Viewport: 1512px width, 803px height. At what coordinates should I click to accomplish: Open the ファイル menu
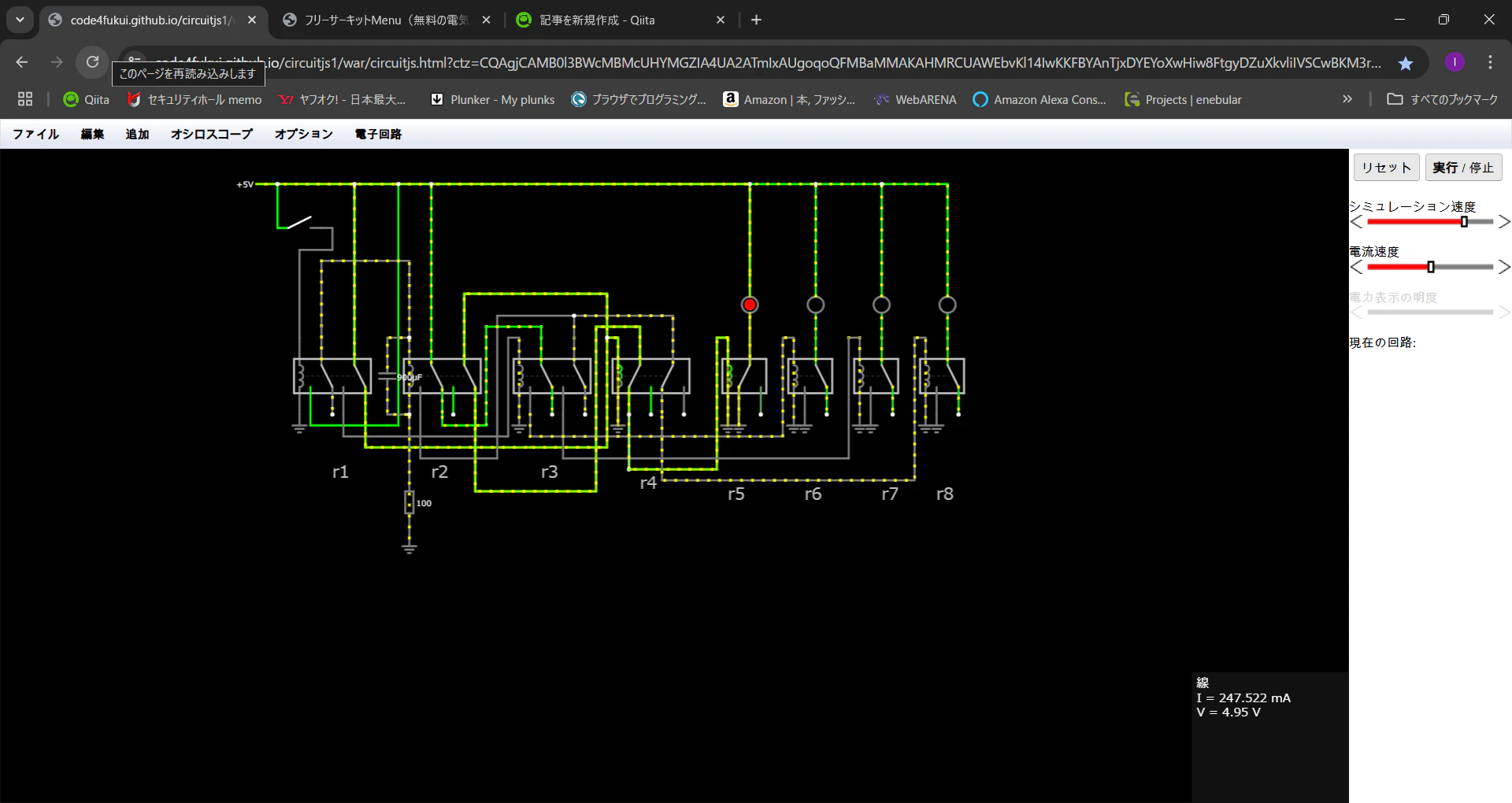pos(35,134)
